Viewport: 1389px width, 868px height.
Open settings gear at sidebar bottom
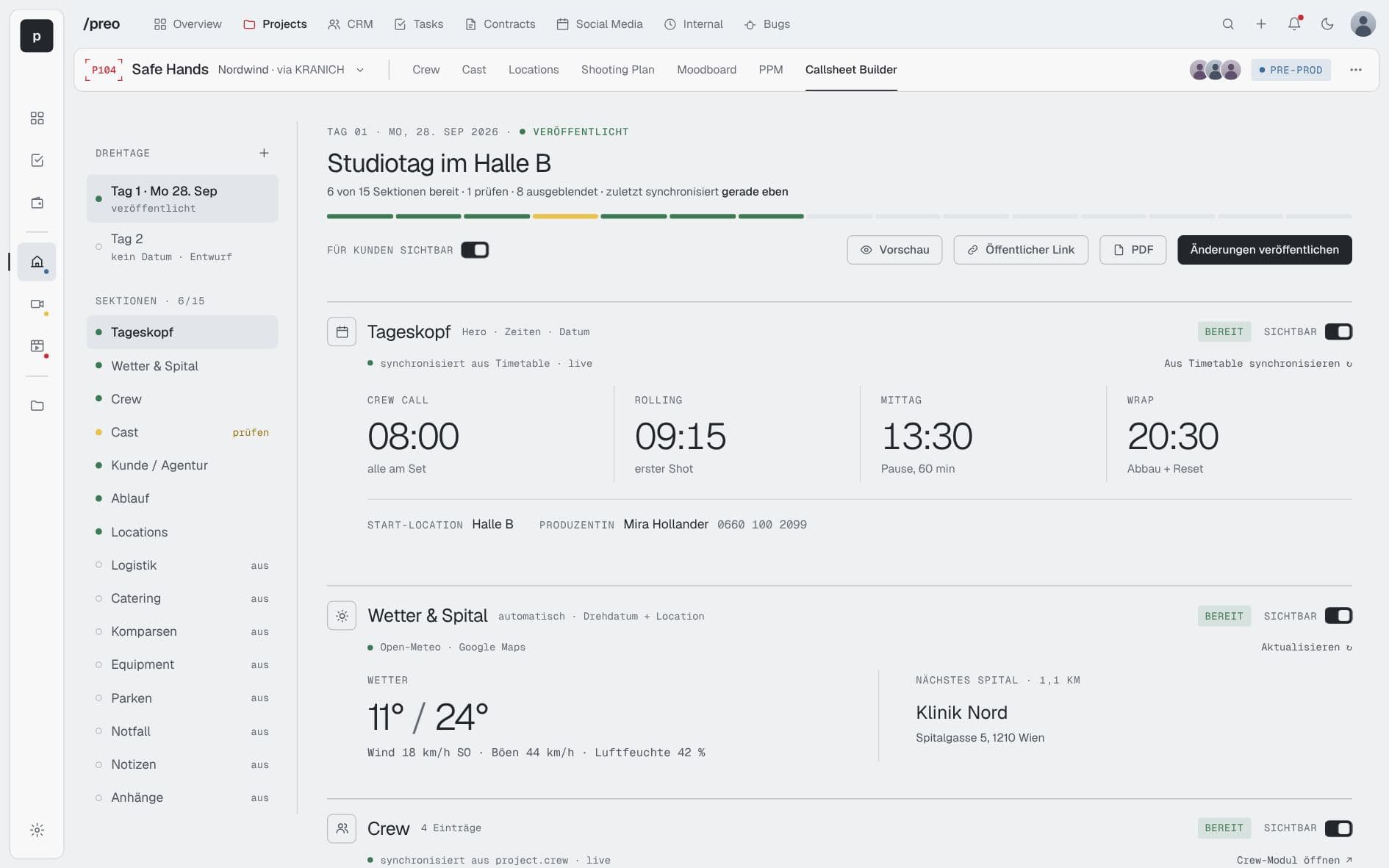37,831
